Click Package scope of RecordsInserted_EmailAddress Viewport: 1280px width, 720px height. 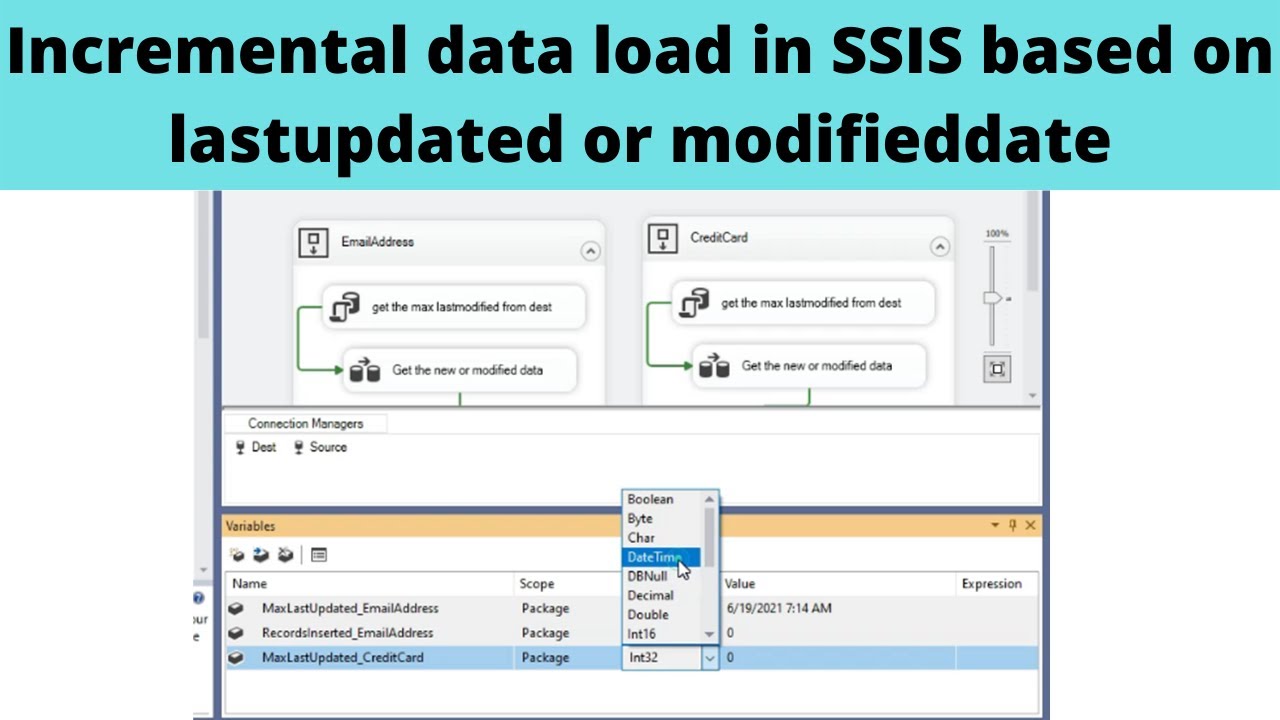(x=545, y=633)
